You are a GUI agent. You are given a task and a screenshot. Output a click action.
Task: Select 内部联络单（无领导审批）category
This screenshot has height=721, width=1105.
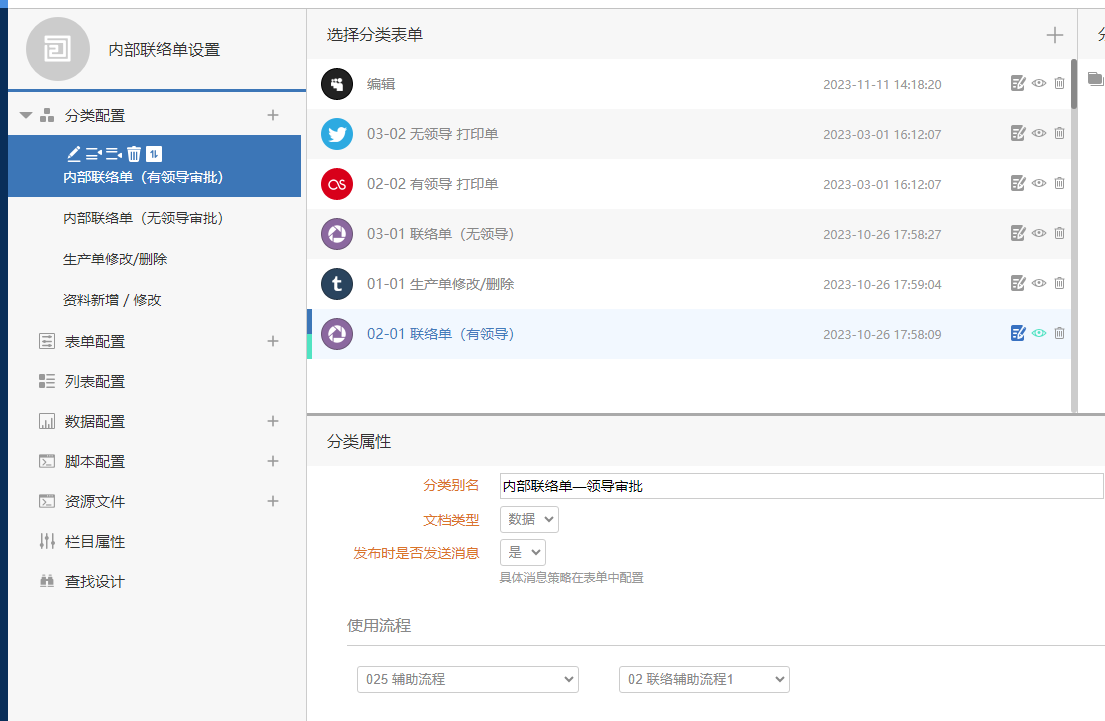tap(142, 218)
